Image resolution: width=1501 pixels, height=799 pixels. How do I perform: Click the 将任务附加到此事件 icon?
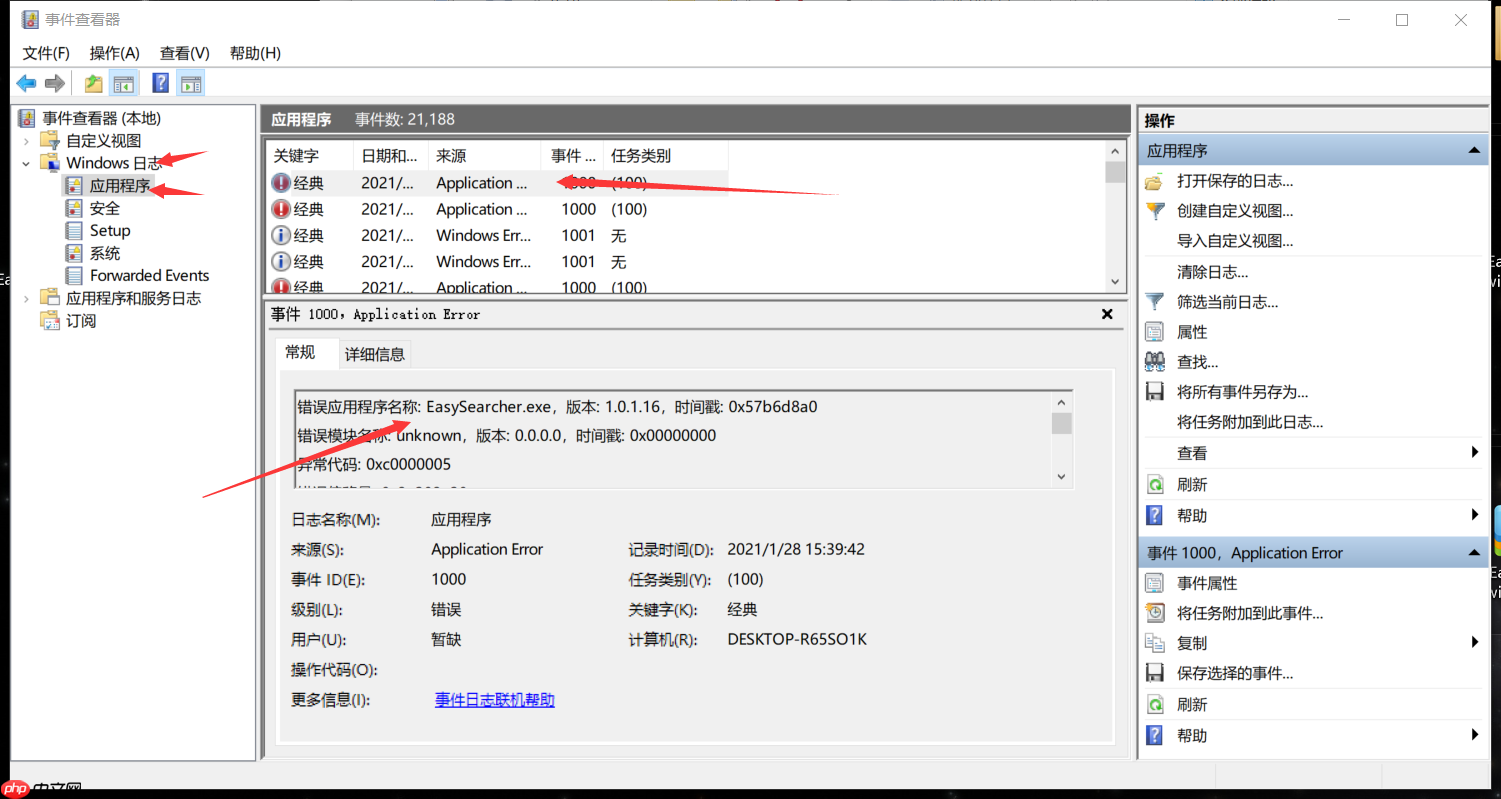pos(1155,613)
